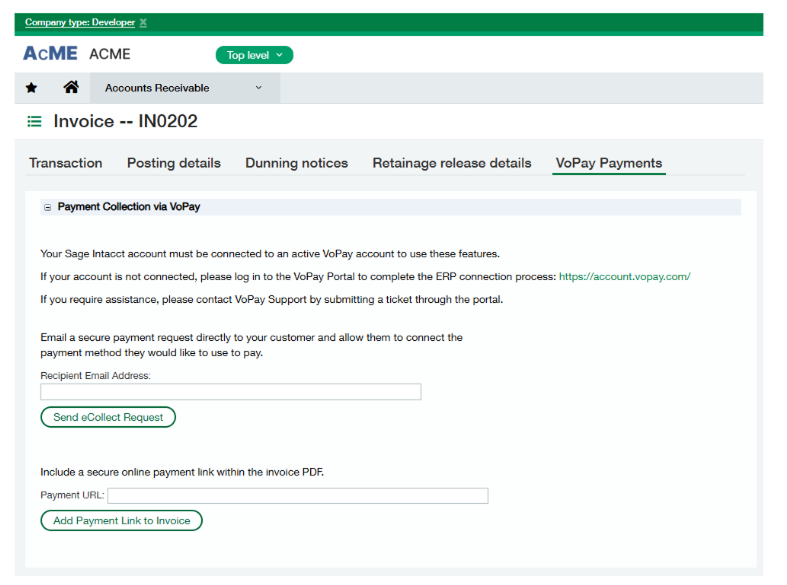Click the star favorites icon
The width and height of the screenshot is (787, 585).
point(31,88)
